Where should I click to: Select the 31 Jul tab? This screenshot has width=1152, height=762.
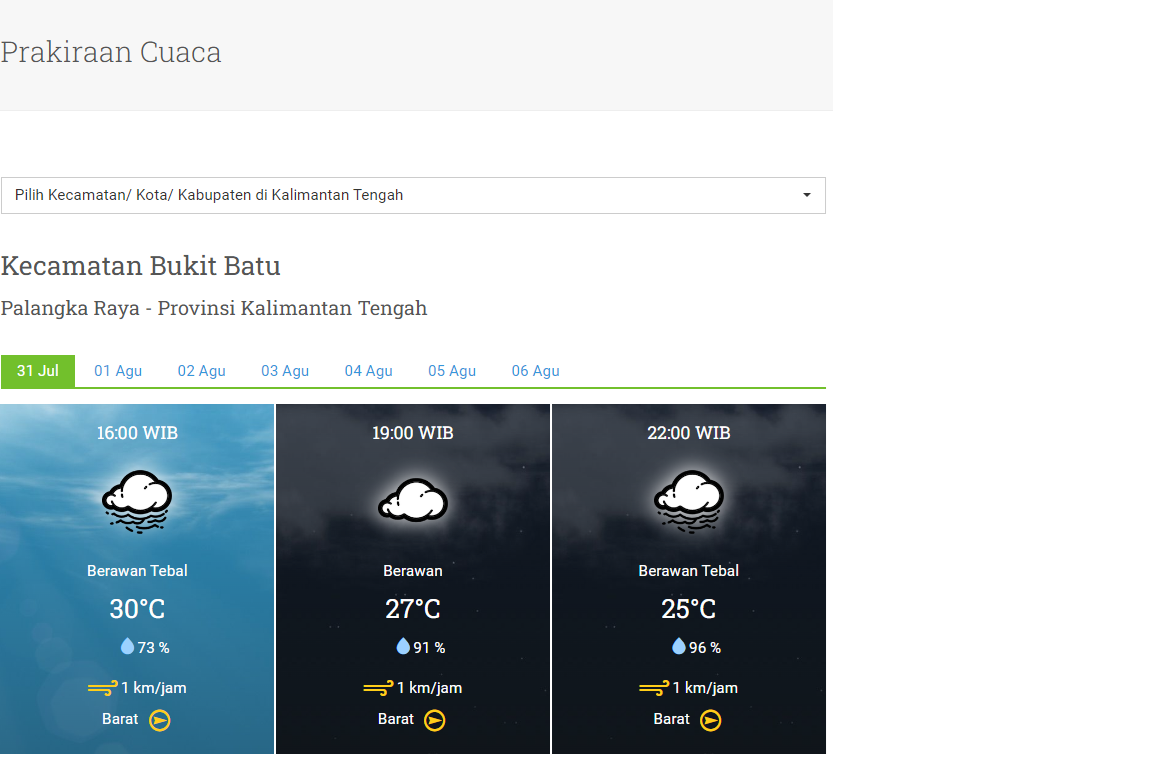37,371
